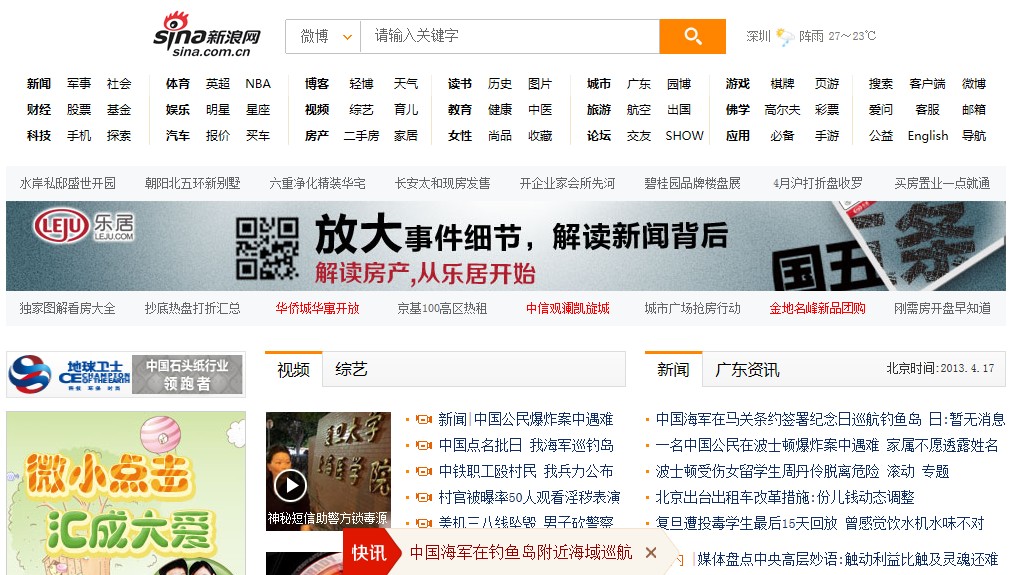Viewport: 1030px width, 575px height.
Task: Click the Sina logo
Action: (206, 36)
